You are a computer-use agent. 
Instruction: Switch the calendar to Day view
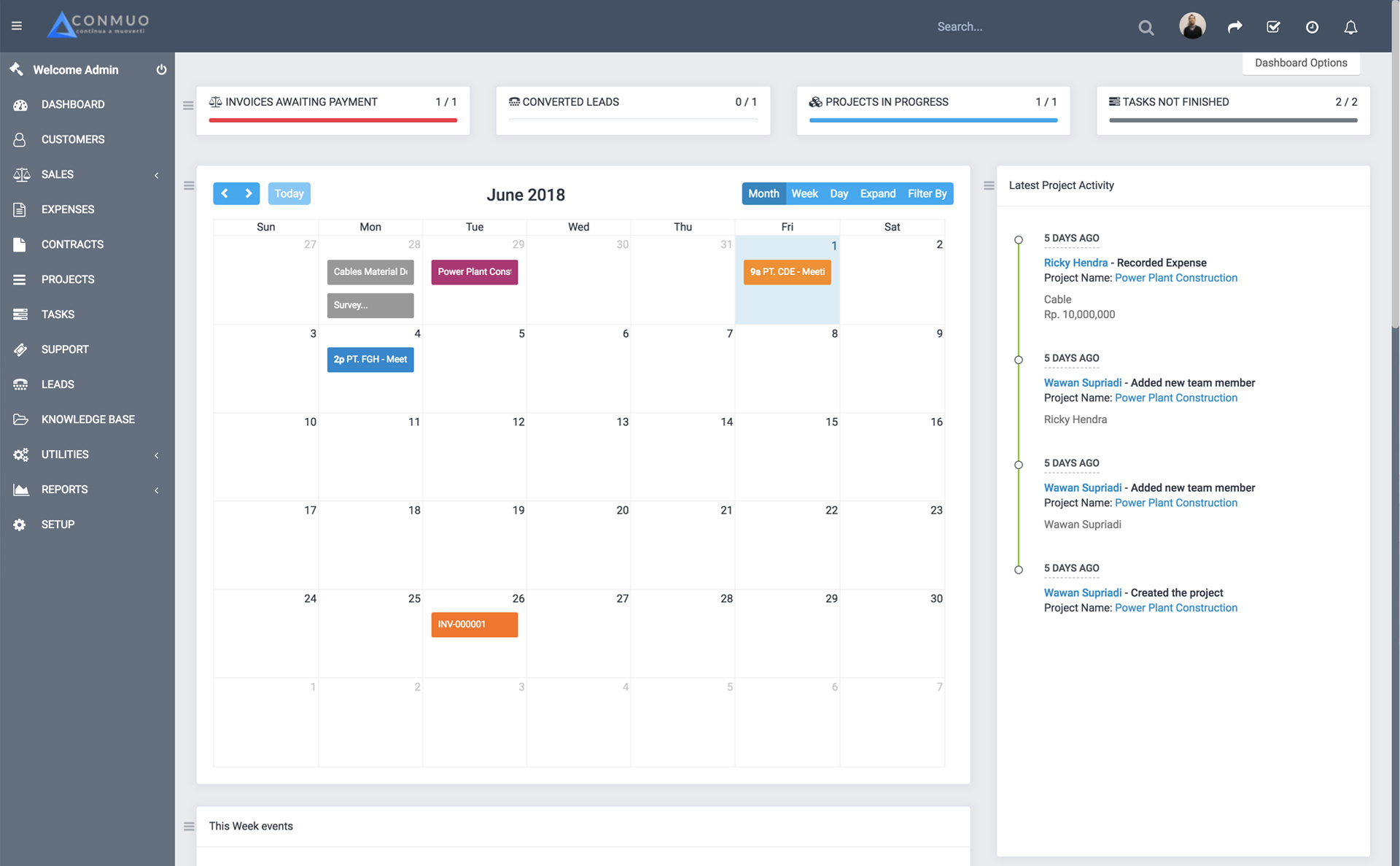[x=839, y=193]
